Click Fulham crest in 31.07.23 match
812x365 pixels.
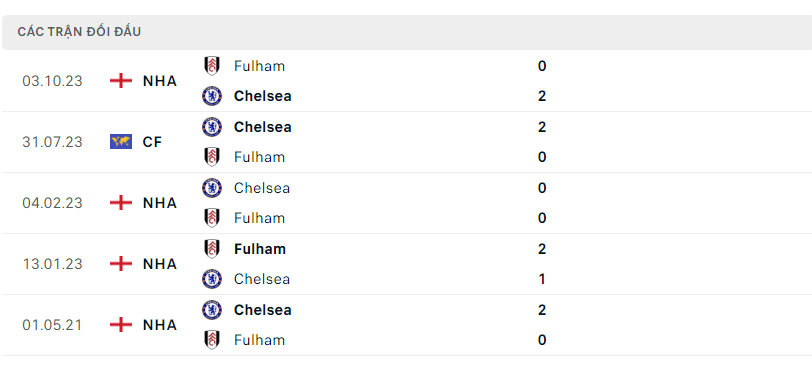tap(211, 157)
